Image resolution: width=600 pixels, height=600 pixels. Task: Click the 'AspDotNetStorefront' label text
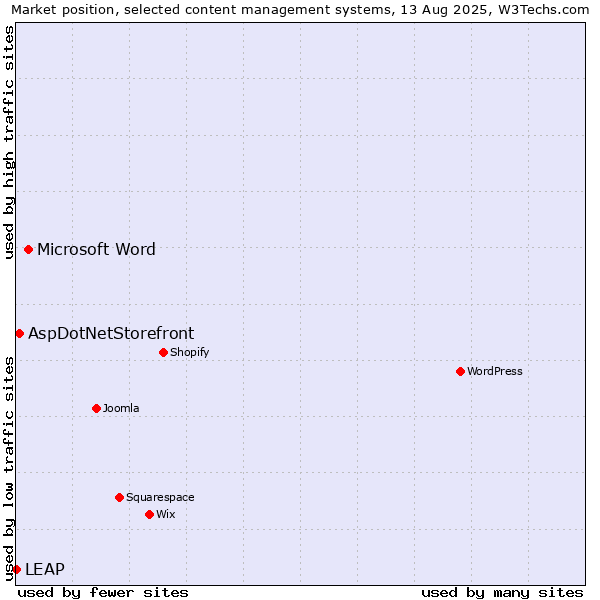tap(111, 334)
